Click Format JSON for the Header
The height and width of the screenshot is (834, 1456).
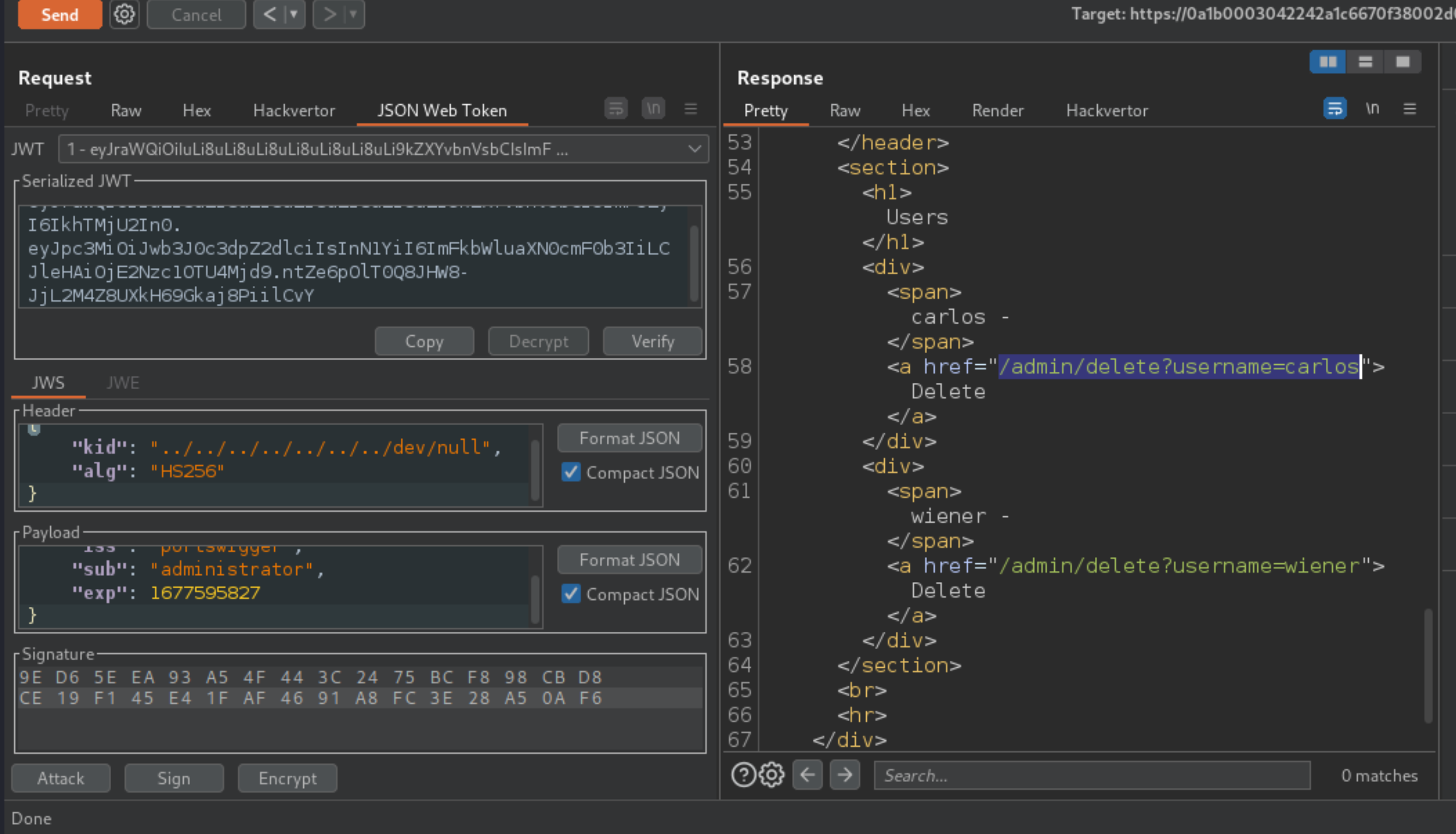click(x=630, y=438)
